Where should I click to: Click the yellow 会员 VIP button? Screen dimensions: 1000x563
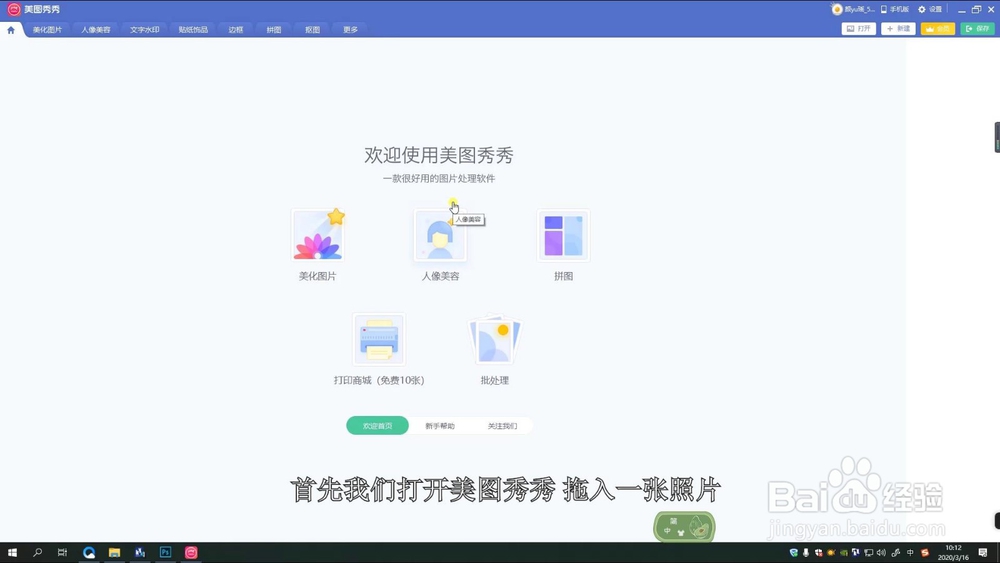(938, 29)
